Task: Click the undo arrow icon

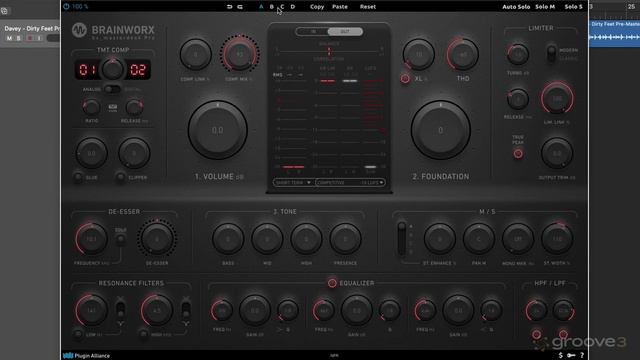Action: pos(229,7)
